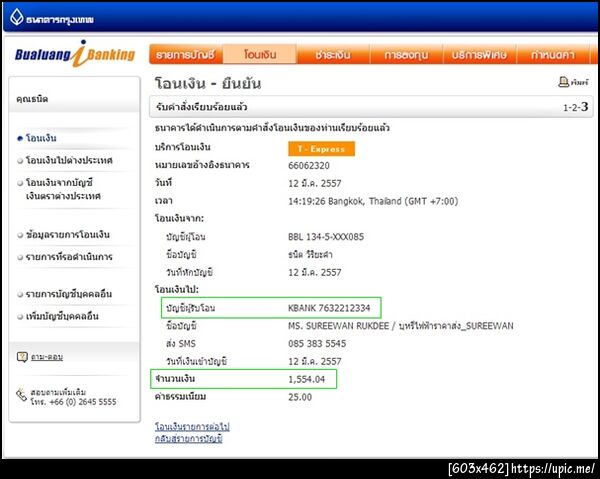Click the พิมพ์ print label
Image resolution: width=600 pixels, height=479 pixels.
click(x=579, y=82)
